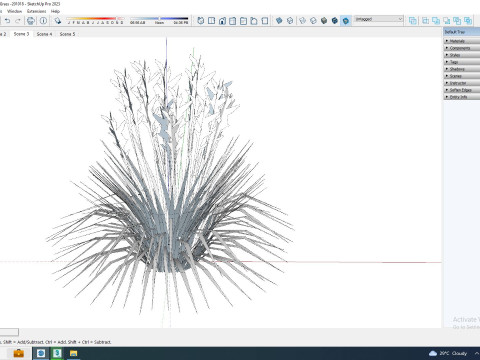Open the Help menu
480x360 pixels.
(55, 11)
